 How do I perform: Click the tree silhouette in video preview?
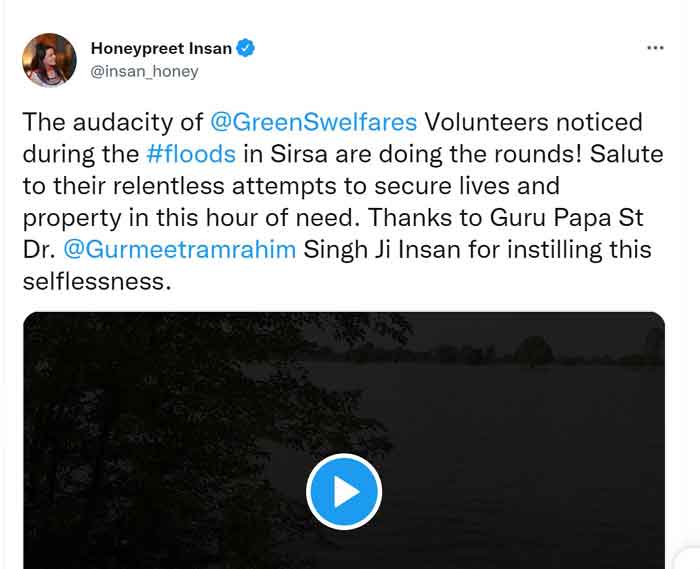pos(156,424)
